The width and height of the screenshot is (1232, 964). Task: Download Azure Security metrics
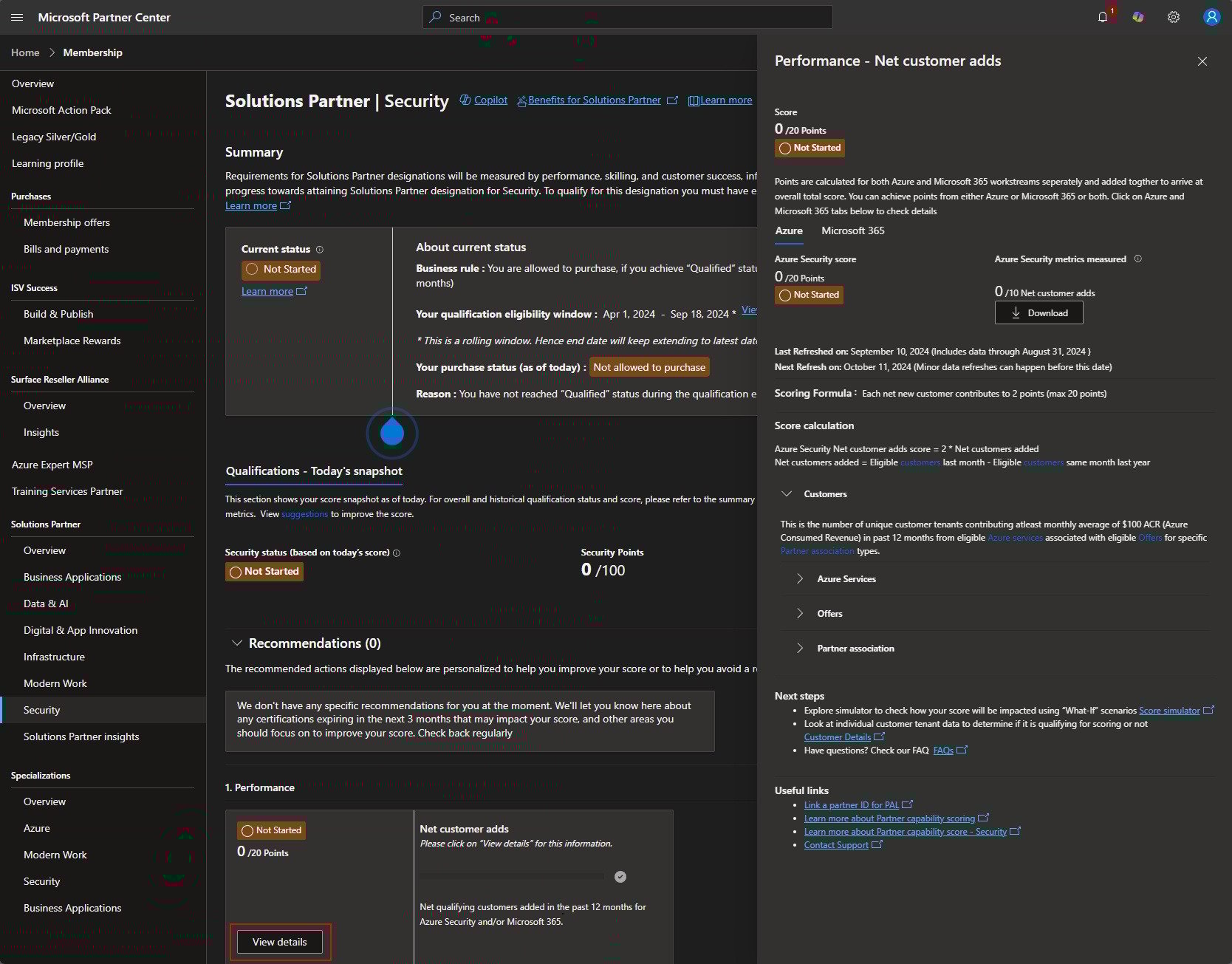pyautogui.click(x=1039, y=312)
